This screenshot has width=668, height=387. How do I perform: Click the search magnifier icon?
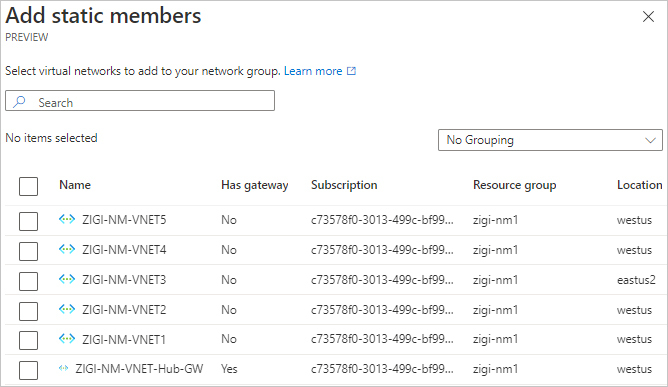pyautogui.click(x=19, y=101)
